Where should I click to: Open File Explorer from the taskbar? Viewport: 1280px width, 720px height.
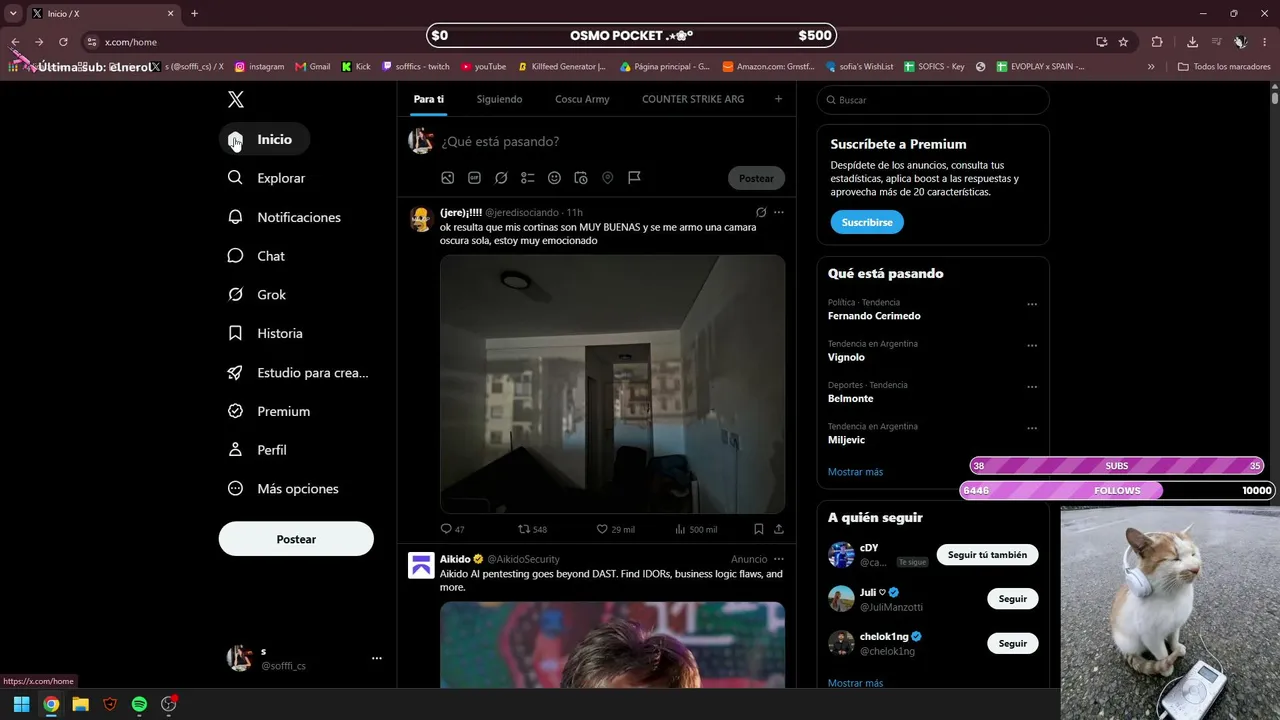[80, 704]
